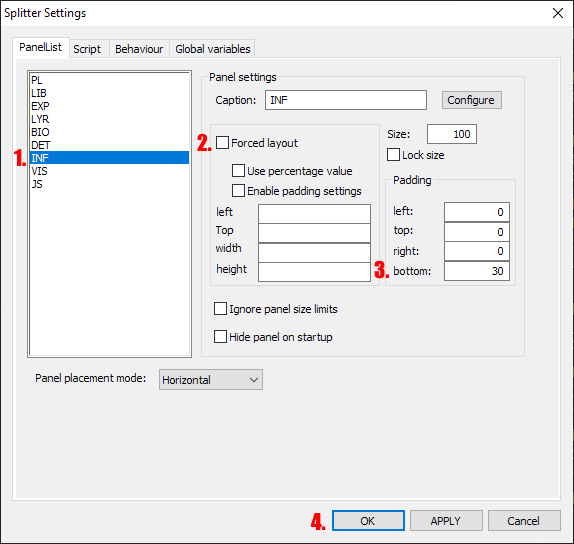This screenshot has width=574, height=544.
Task: Choose the BIO panel in list
Action: [x=109, y=132]
